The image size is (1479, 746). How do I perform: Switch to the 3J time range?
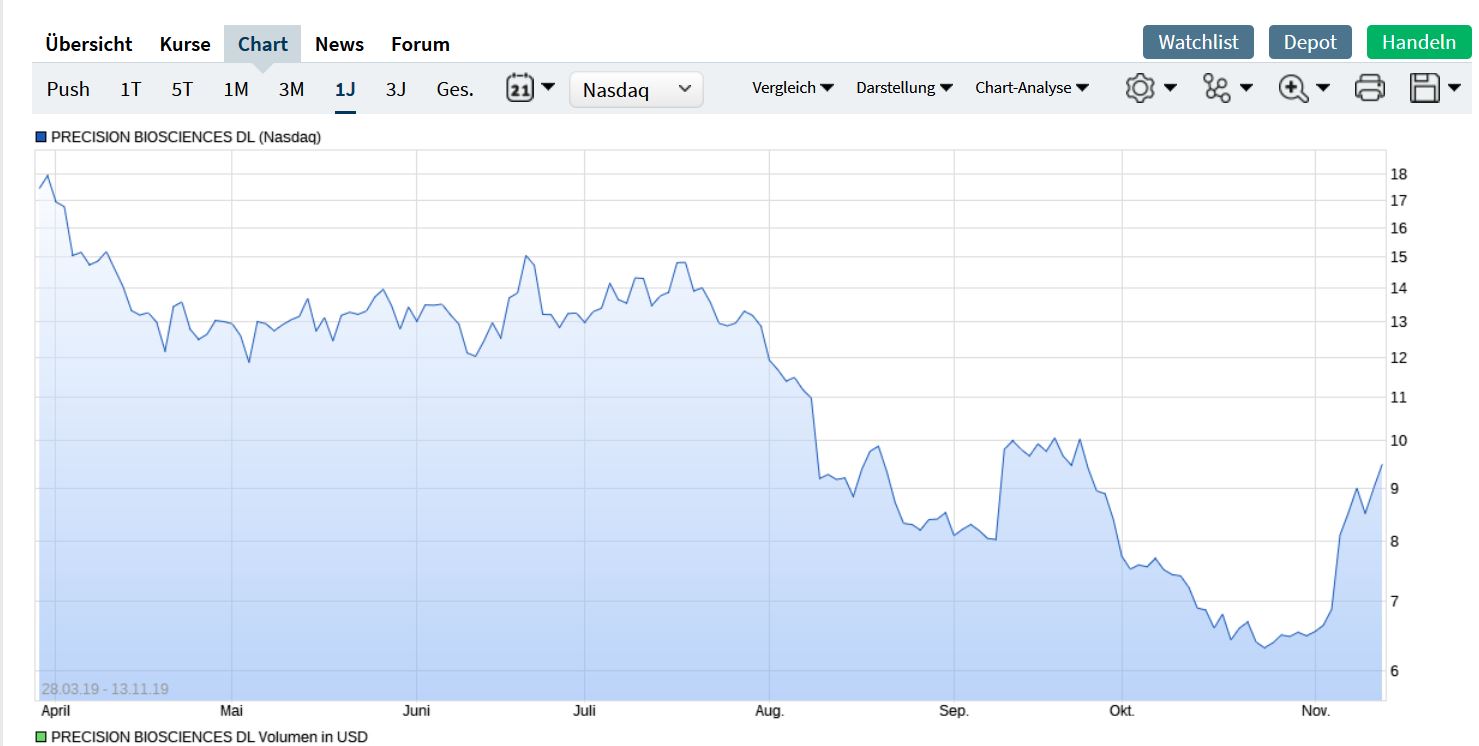click(x=396, y=89)
